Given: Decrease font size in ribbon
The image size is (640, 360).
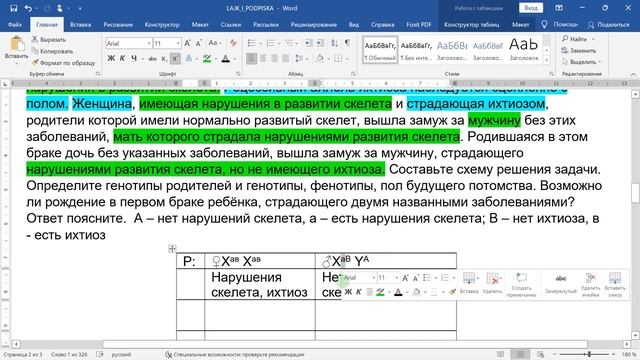Looking at the screenshot, I should point(198,43).
